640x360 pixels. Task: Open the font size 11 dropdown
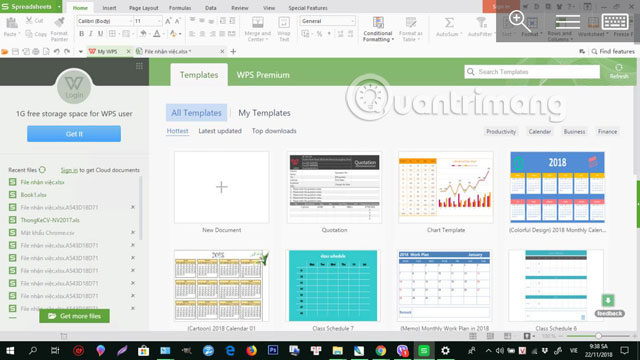(x=159, y=21)
